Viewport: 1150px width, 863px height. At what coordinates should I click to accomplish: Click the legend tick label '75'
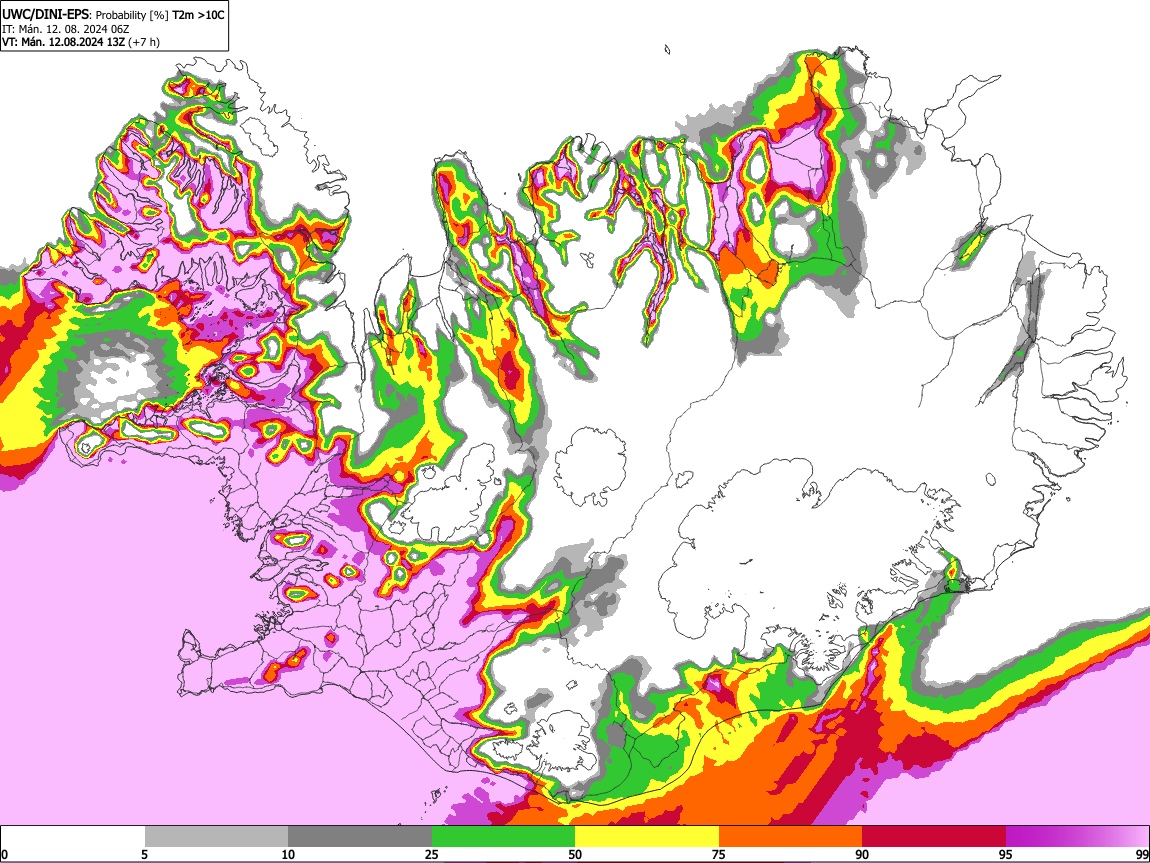tap(719, 854)
